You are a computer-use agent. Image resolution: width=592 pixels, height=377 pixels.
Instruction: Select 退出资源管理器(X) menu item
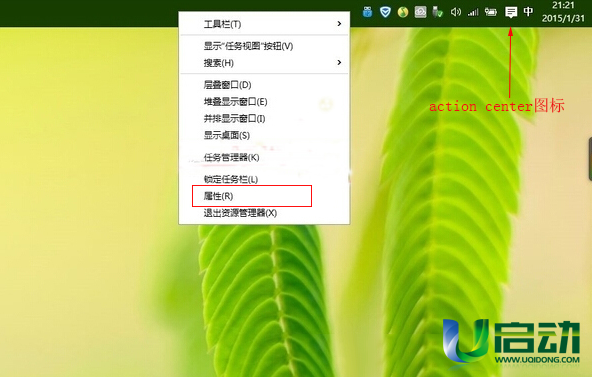(264, 213)
